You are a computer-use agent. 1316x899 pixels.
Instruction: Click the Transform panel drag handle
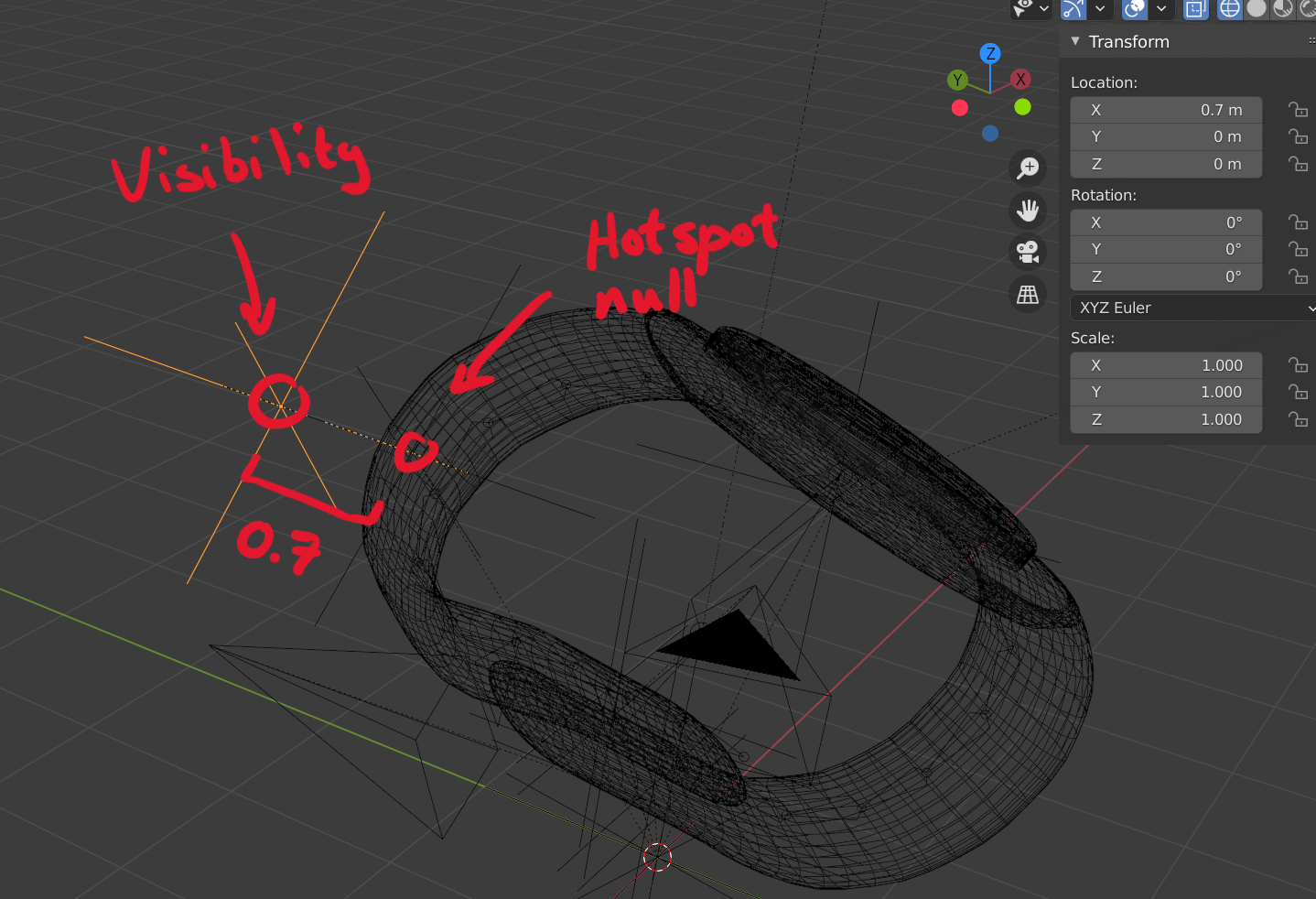[x=1311, y=41]
